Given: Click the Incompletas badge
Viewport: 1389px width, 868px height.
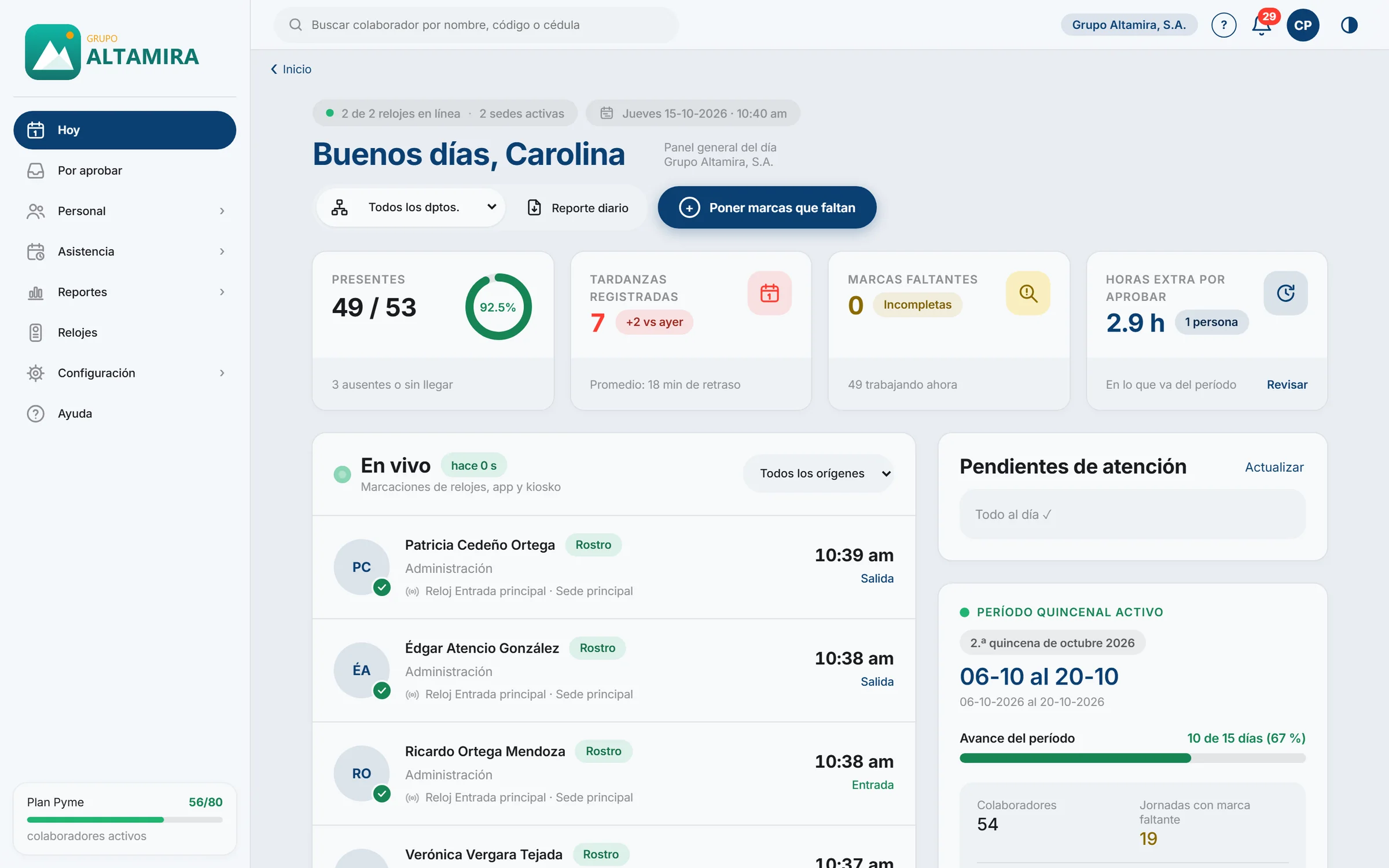Looking at the screenshot, I should tap(917, 305).
